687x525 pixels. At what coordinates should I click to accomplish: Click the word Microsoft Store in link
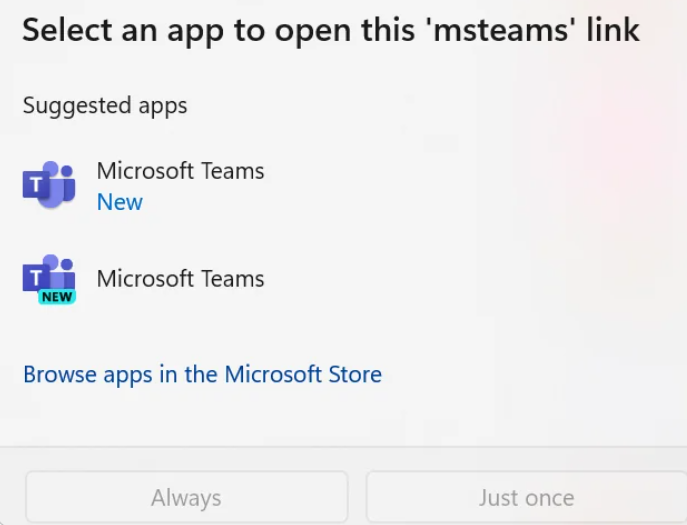[303, 374]
